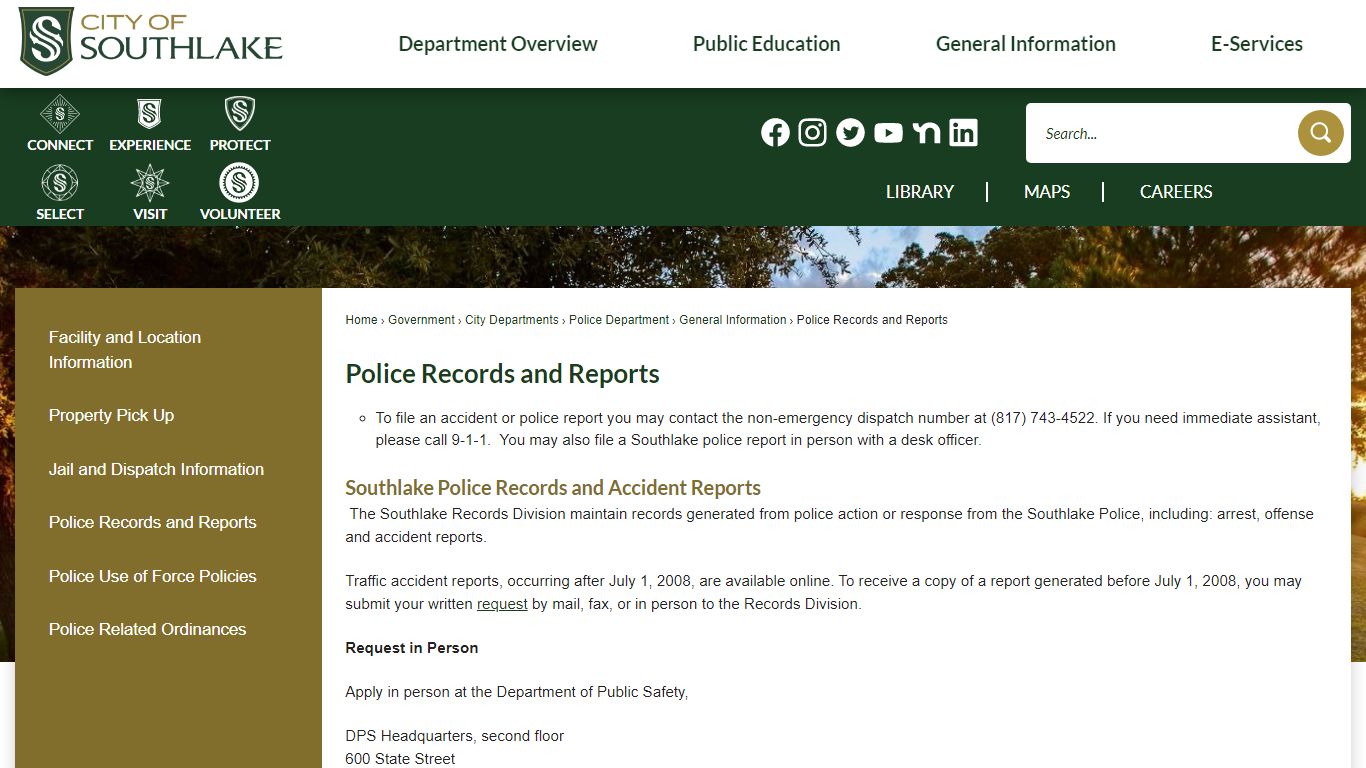Select the Select icon

tap(60, 192)
